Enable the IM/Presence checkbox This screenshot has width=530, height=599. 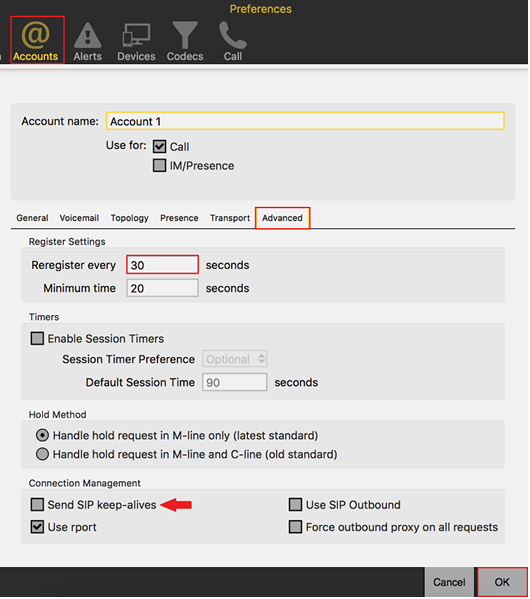click(159, 166)
